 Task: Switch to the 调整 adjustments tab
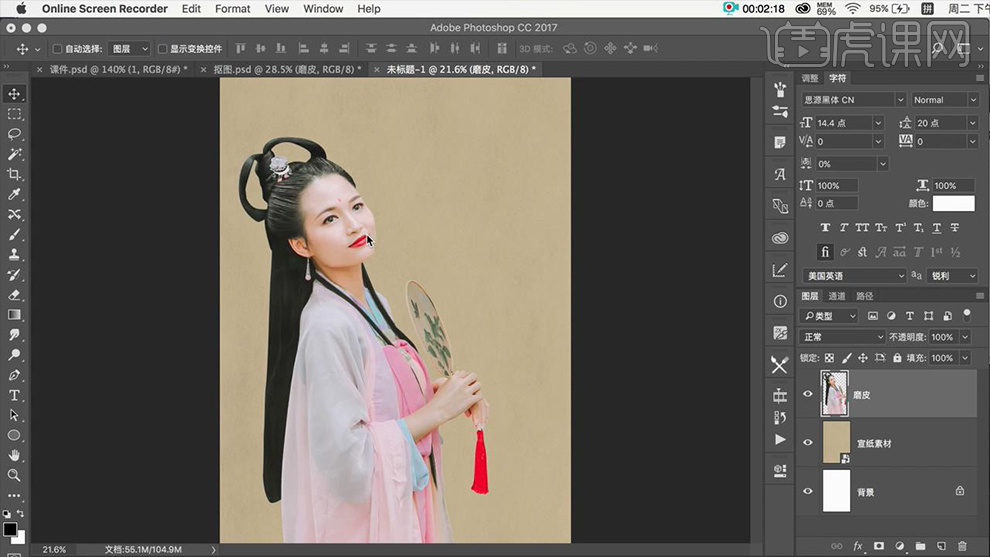point(809,78)
